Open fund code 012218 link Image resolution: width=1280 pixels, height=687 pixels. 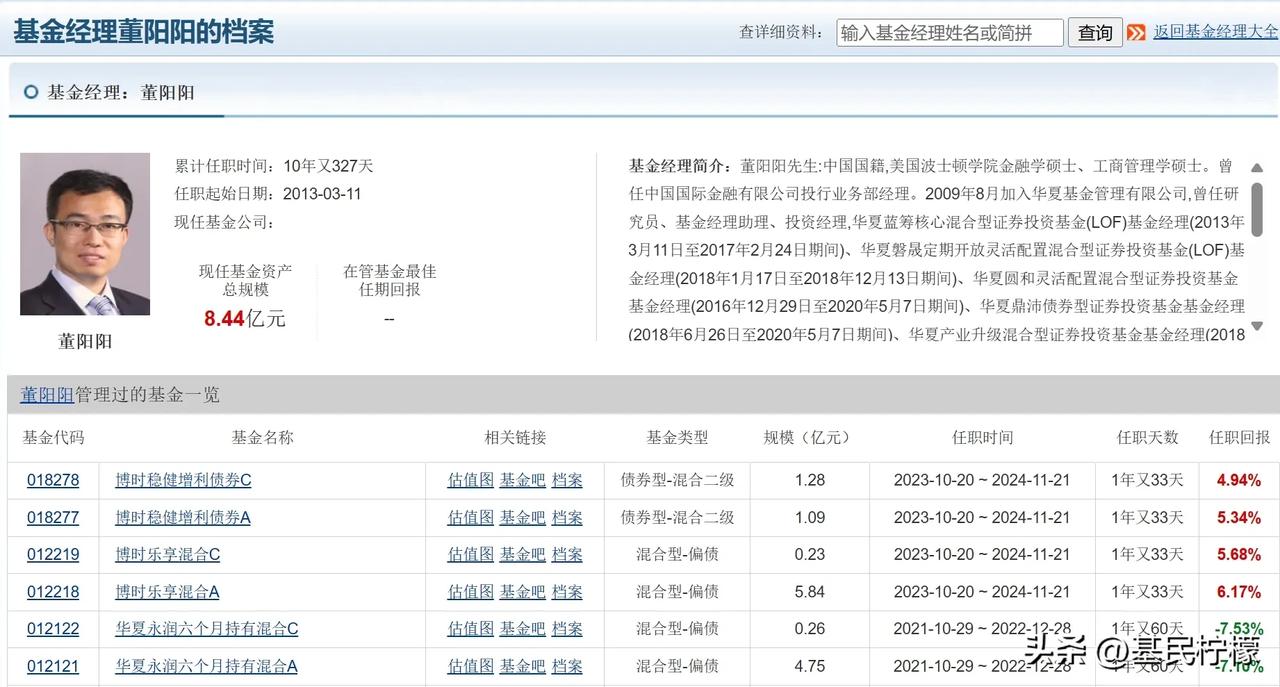(x=53, y=592)
